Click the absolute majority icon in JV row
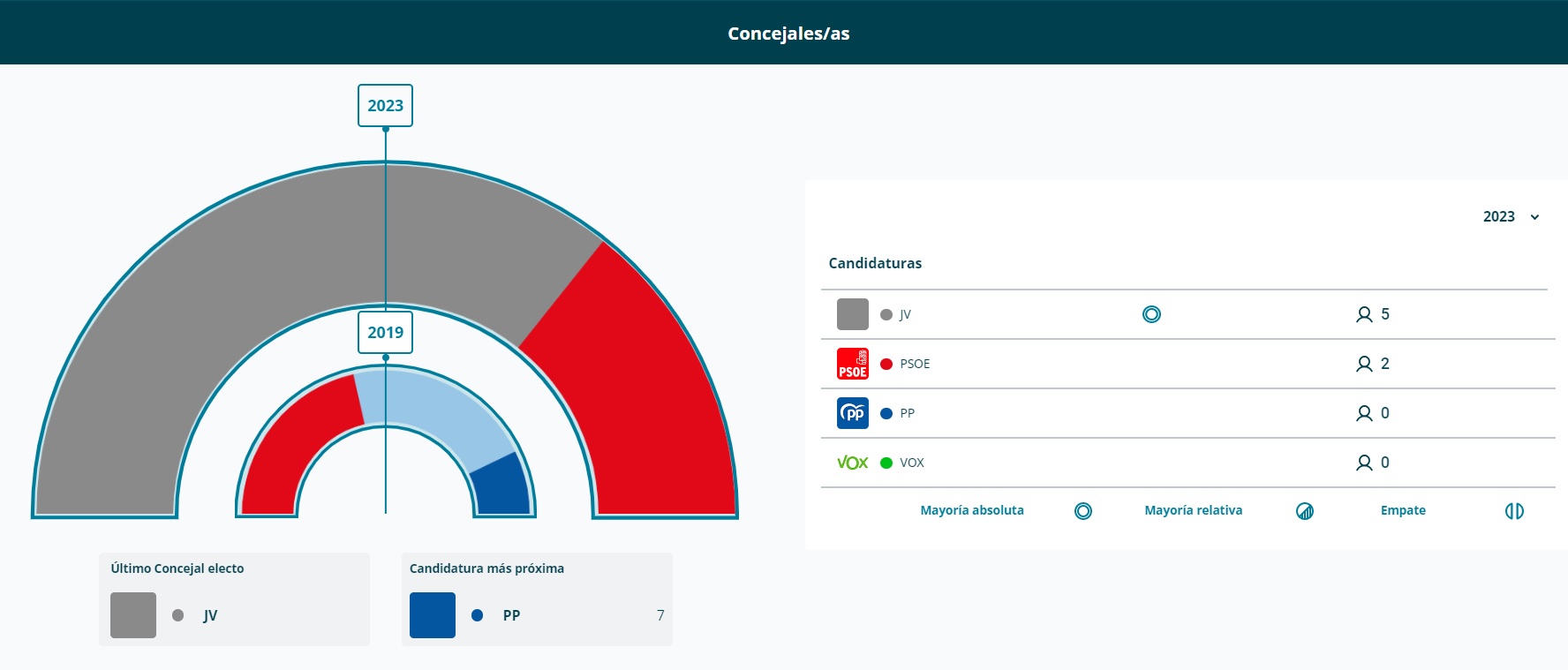This screenshot has width=1568, height=670. pos(1151,314)
